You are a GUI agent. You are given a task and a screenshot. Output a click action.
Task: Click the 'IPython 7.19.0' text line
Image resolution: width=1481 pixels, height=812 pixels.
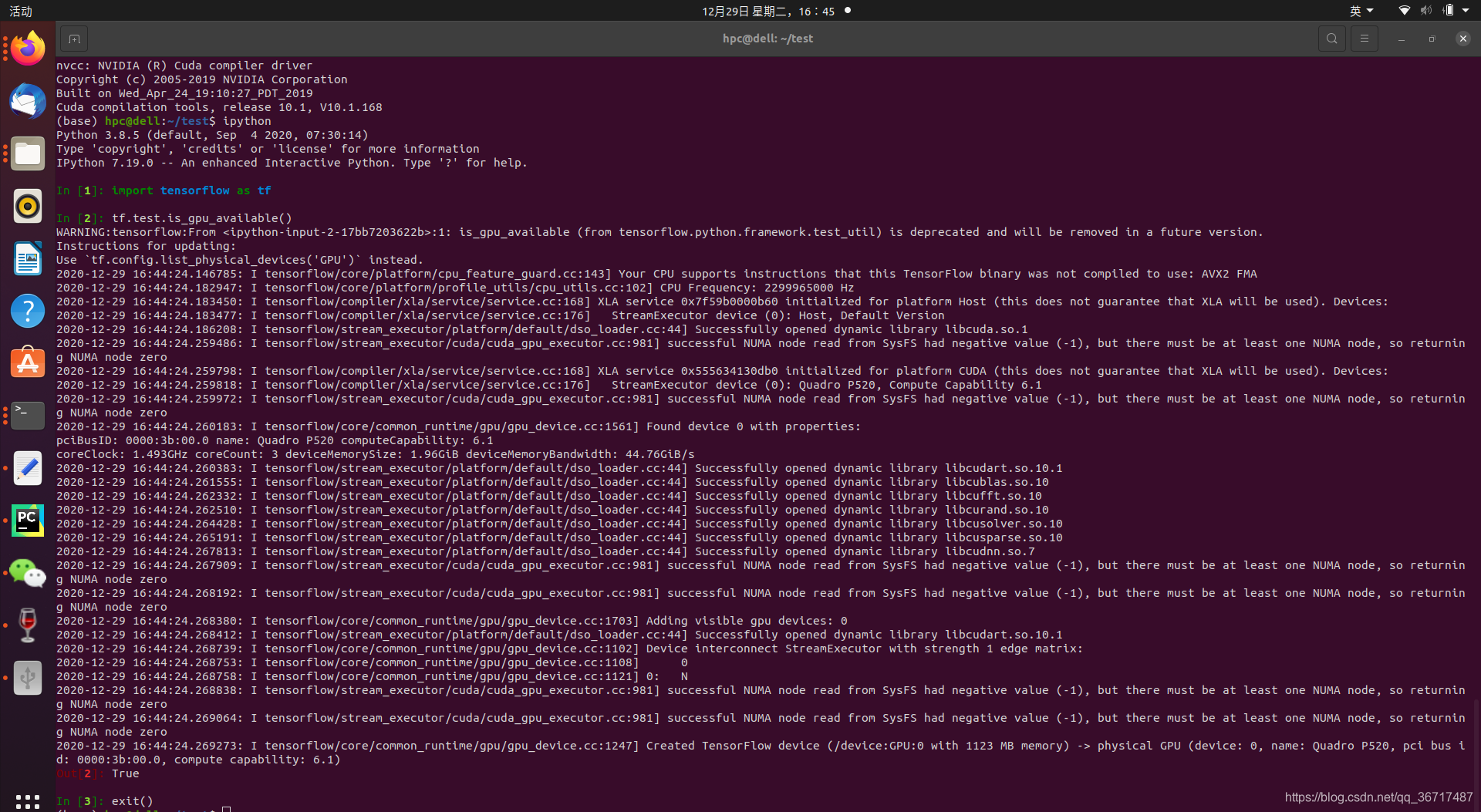292,163
